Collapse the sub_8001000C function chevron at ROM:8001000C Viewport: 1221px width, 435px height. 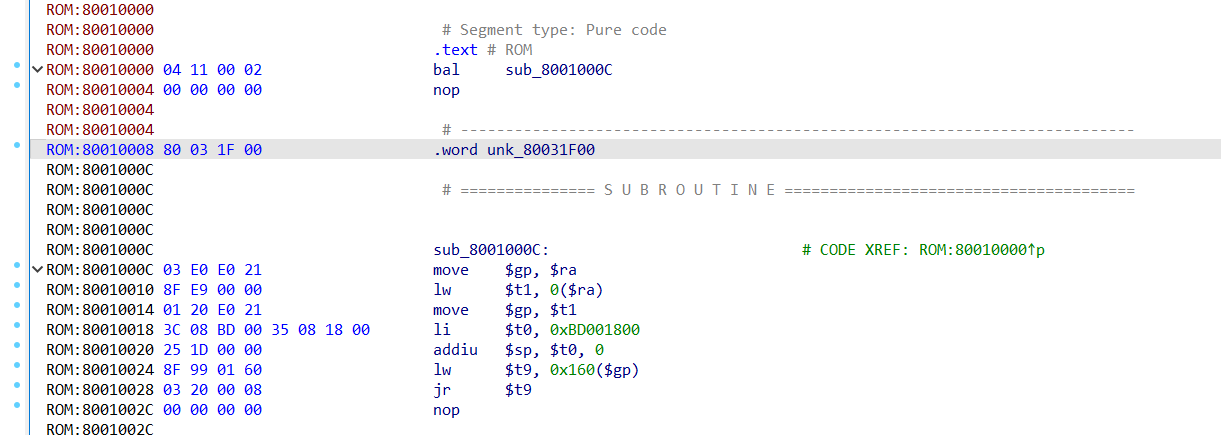pyautogui.click(x=38, y=270)
